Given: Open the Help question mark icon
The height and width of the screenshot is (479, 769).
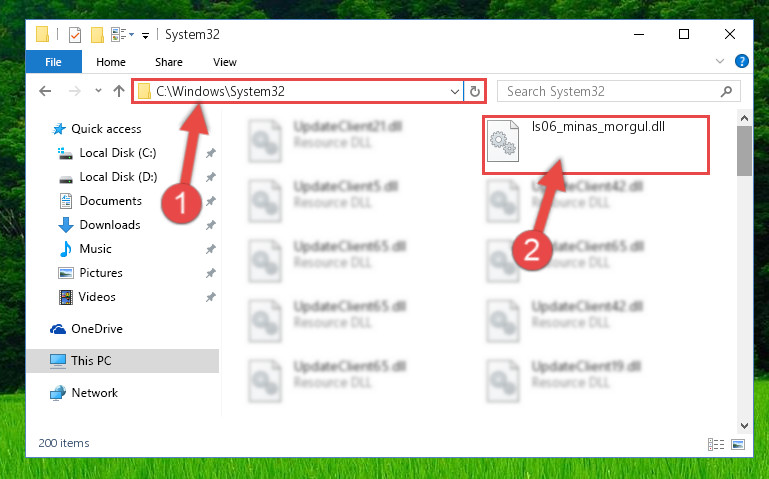Looking at the screenshot, I should point(742,61).
